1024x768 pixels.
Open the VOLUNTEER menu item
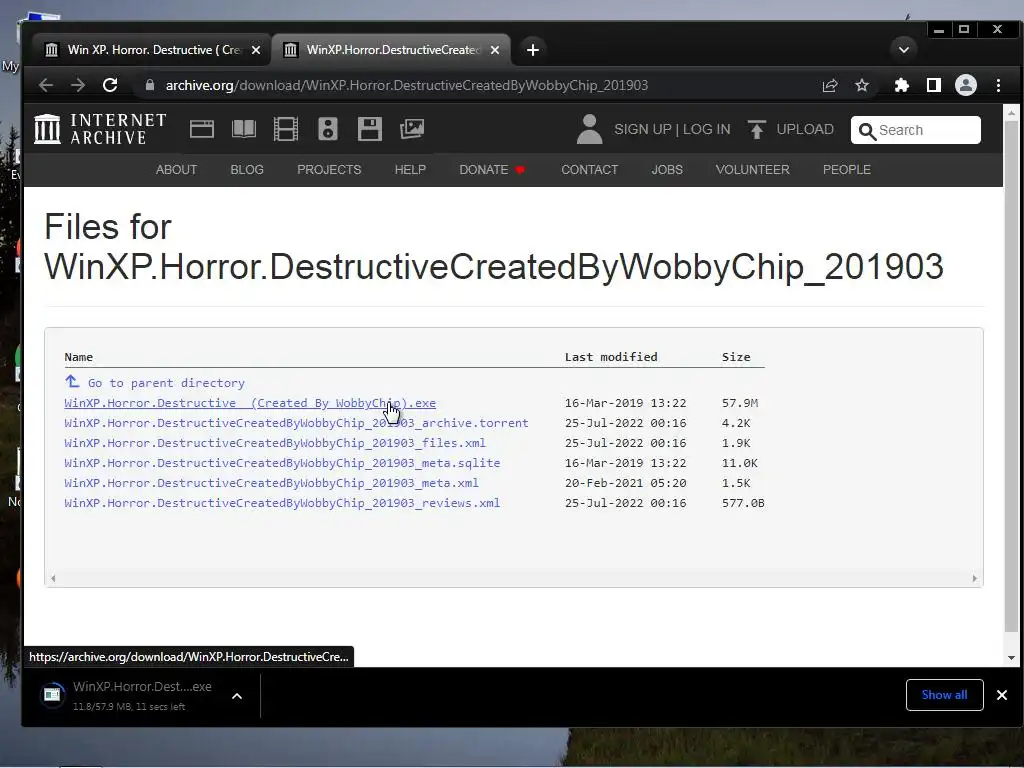pos(752,170)
